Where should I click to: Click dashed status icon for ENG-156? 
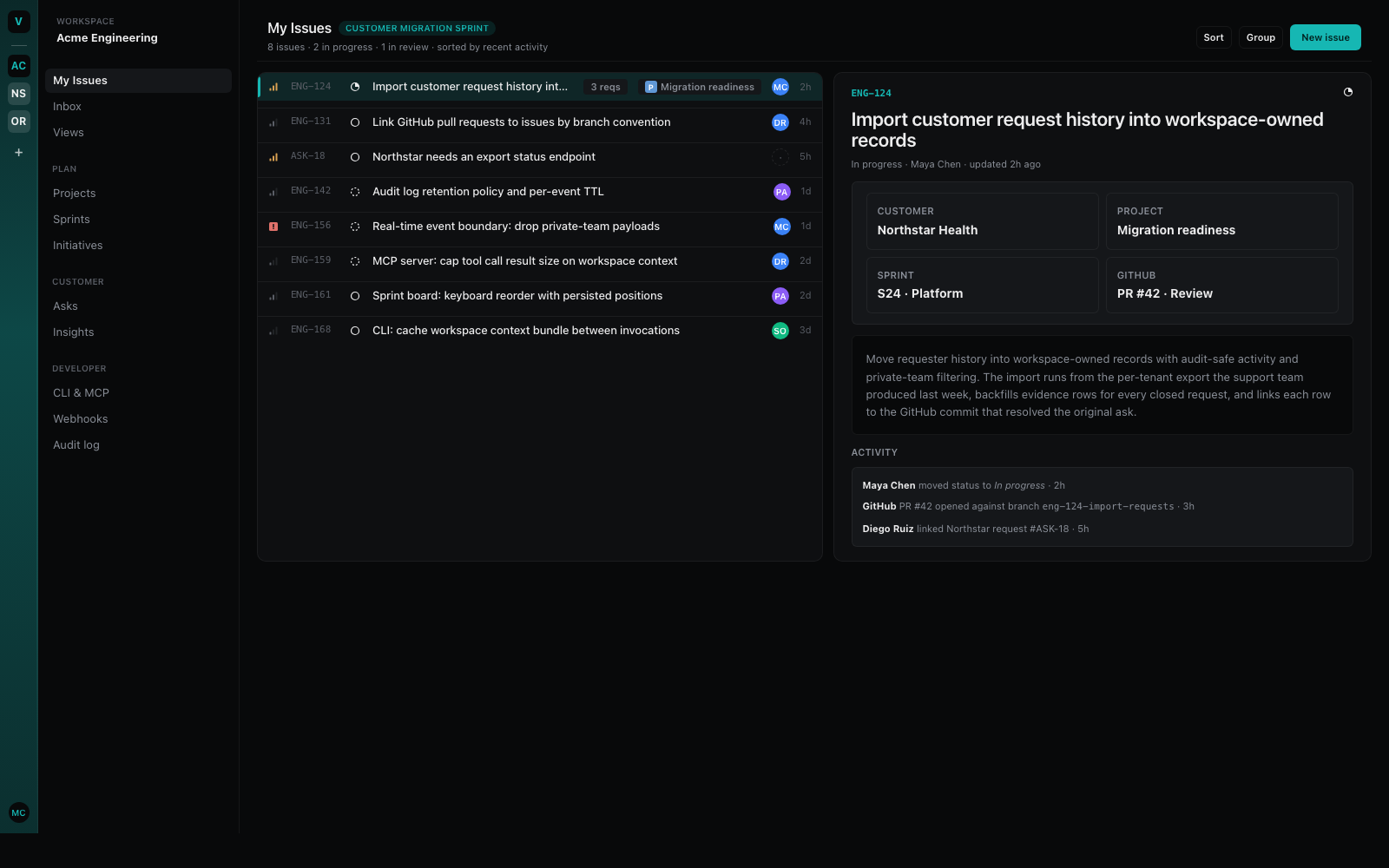[x=355, y=227]
